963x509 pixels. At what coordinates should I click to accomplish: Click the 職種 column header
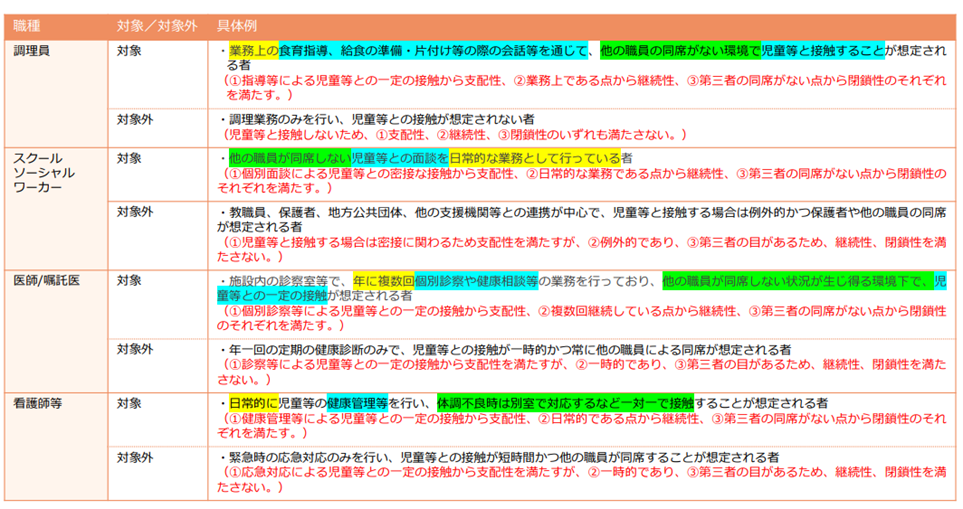(x=27, y=24)
